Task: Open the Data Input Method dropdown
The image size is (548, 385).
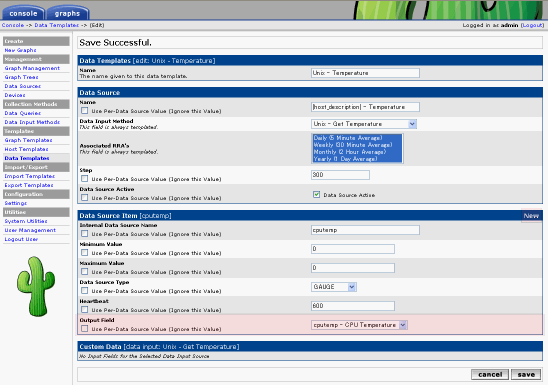Action: 364,124
